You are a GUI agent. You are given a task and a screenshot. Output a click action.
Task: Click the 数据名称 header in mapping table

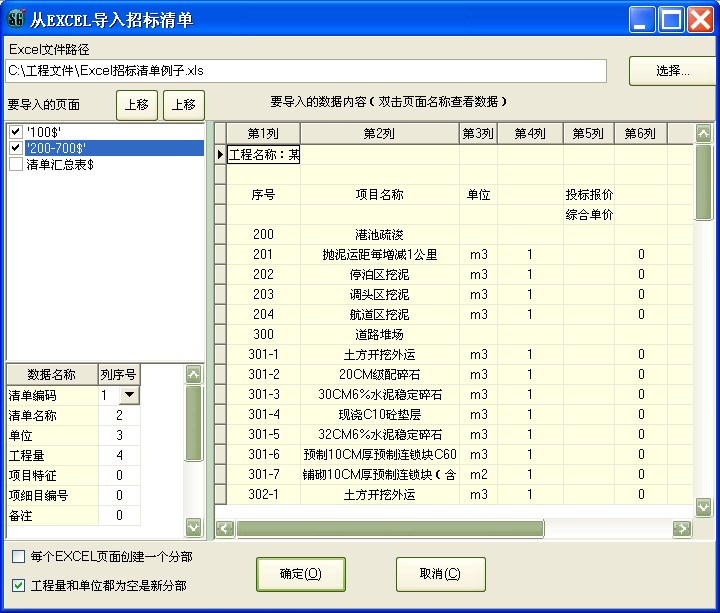tap(51, 374)
